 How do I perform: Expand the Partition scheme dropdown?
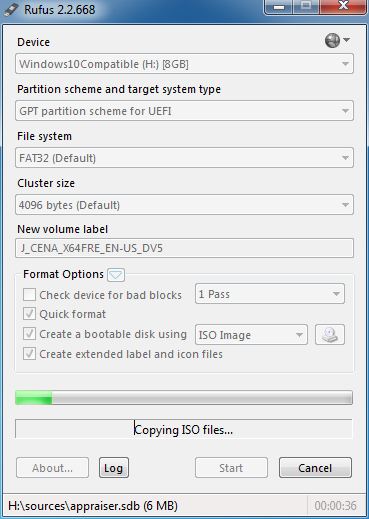tap(184, 111)
